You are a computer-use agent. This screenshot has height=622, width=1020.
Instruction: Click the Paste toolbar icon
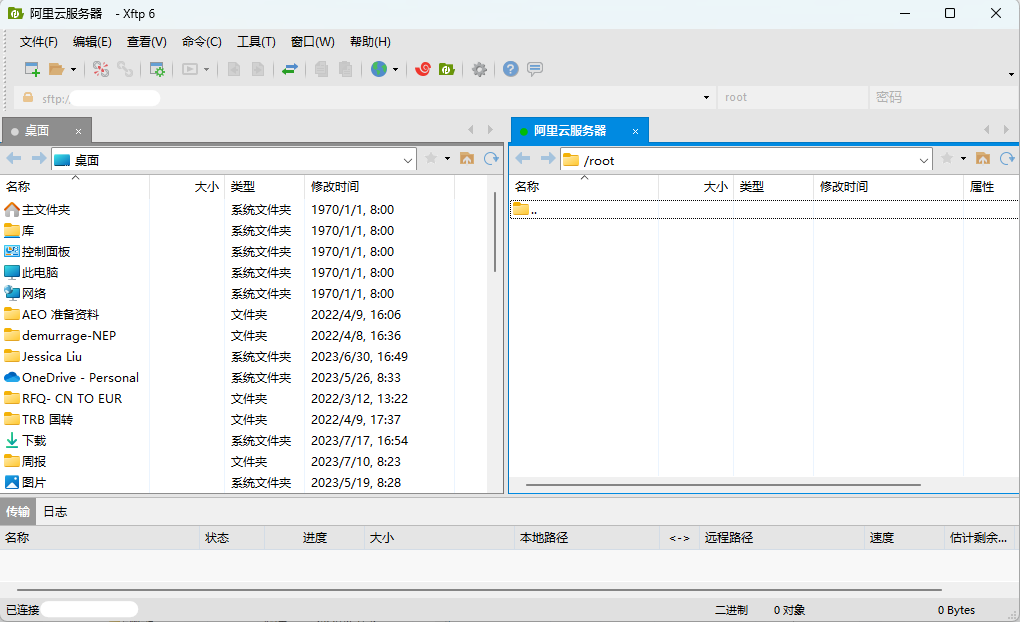[345, 69]
